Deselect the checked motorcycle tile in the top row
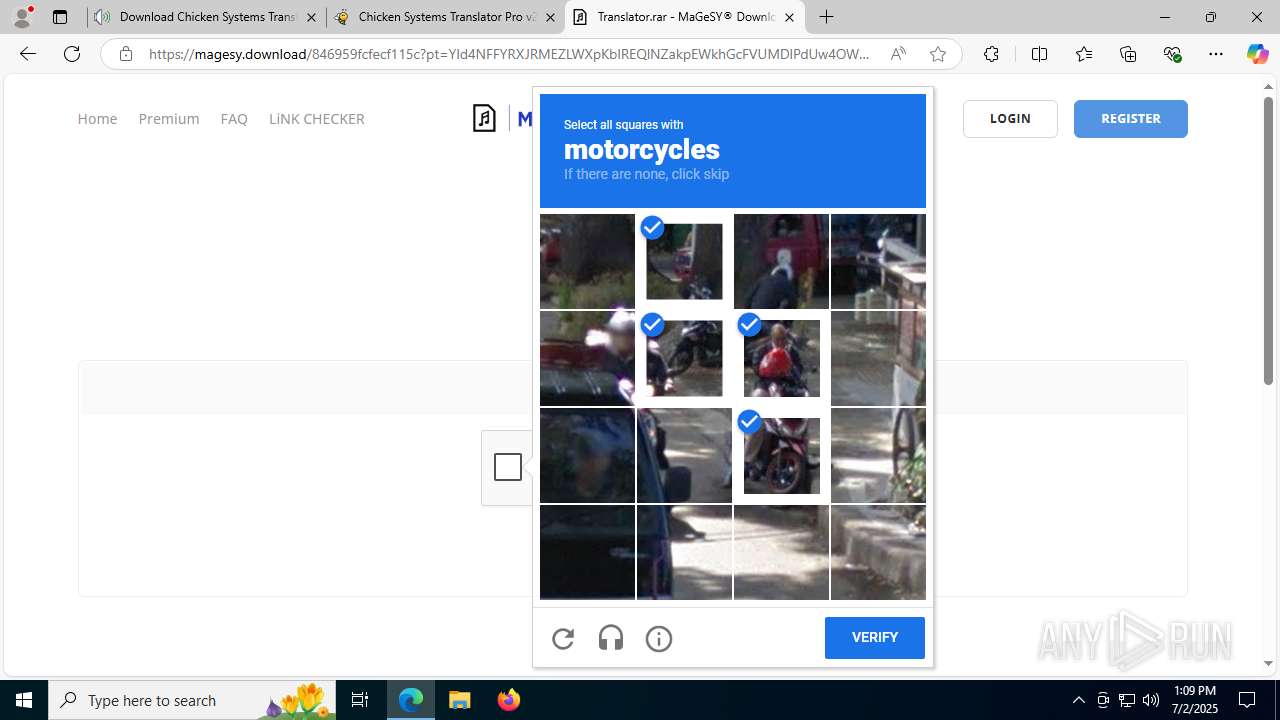 pyautogui.click(x=684, y=261)
